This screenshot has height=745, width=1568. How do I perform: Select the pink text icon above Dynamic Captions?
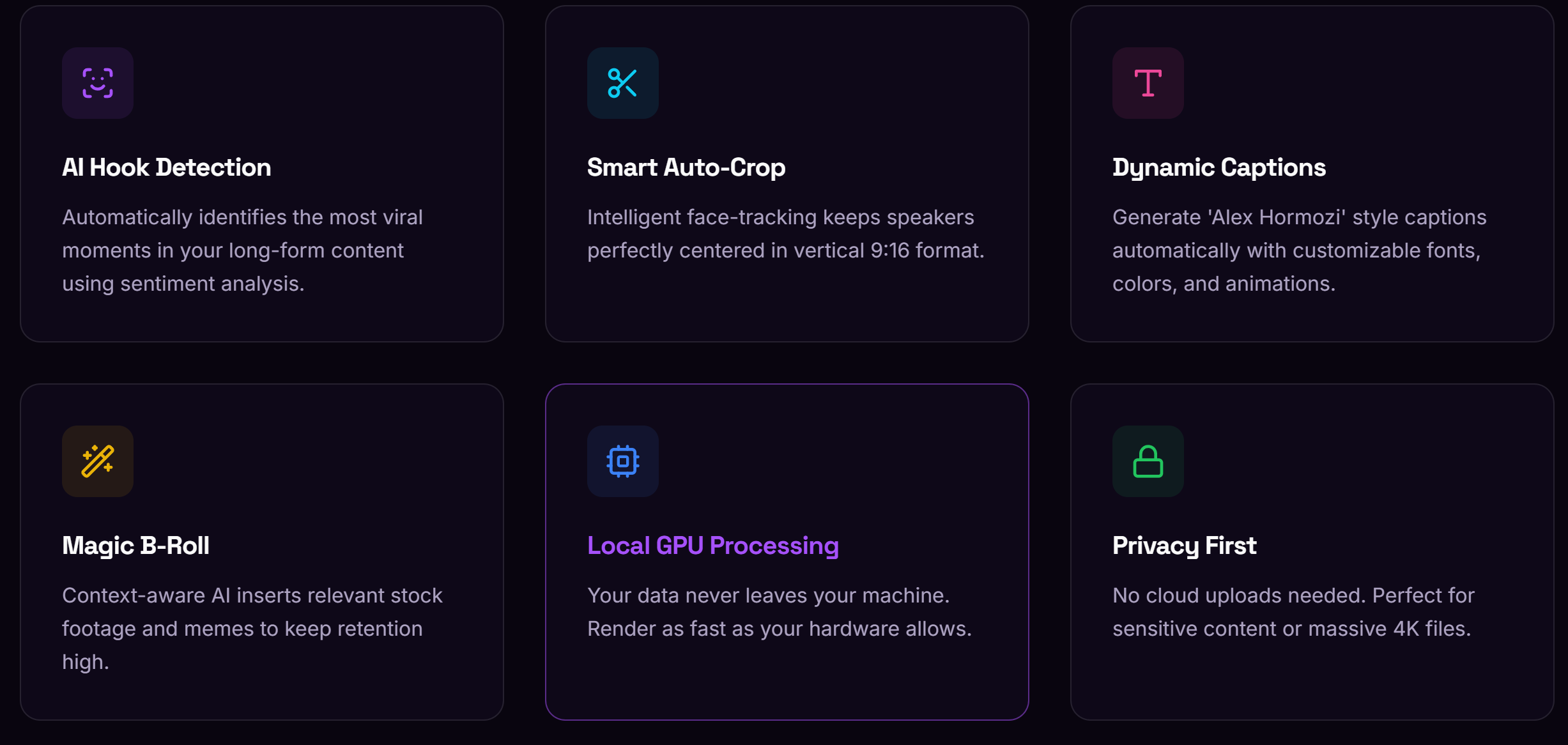pos(1147,82)
